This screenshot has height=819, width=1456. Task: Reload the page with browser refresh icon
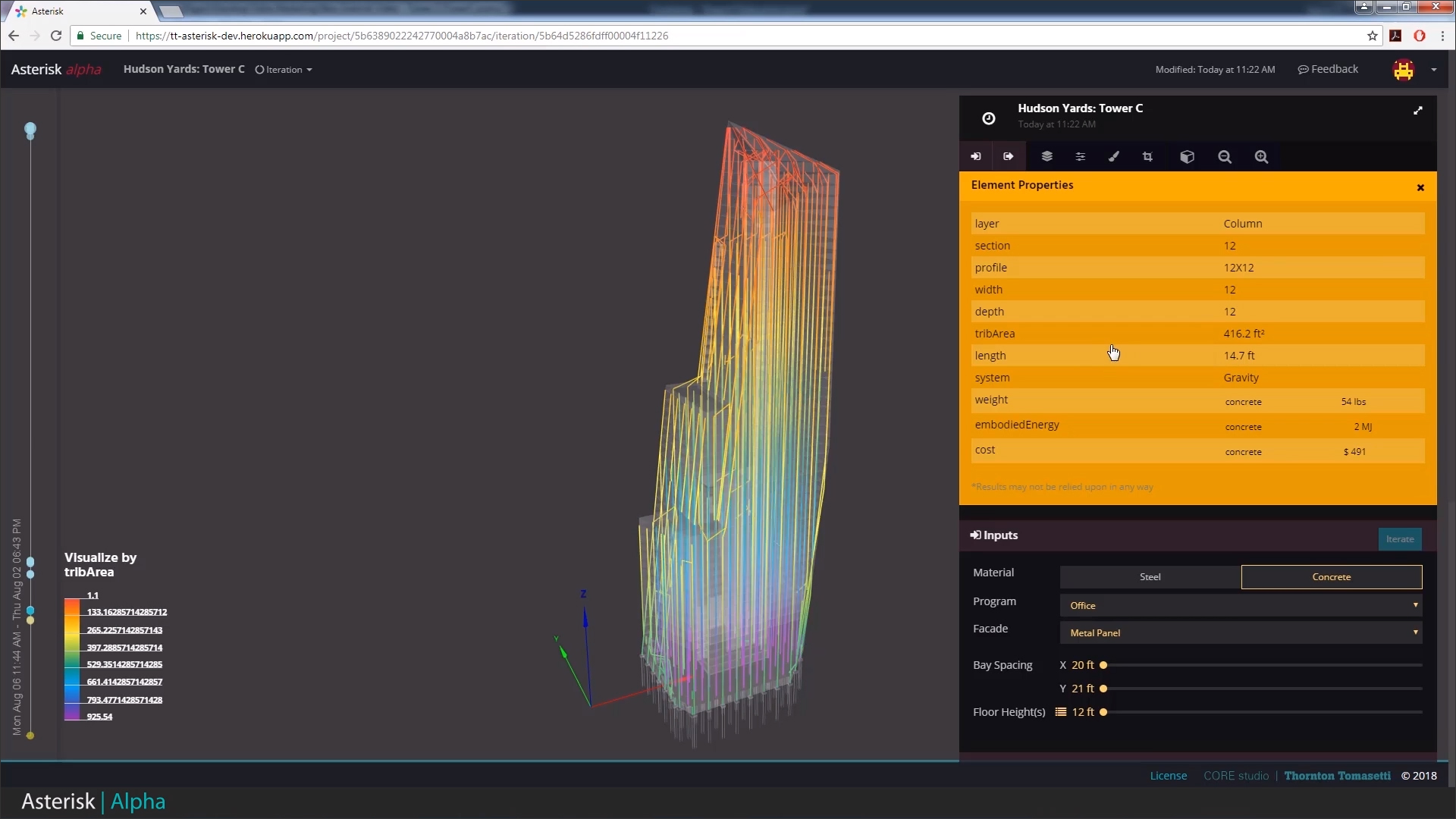[x=56, y=36]
